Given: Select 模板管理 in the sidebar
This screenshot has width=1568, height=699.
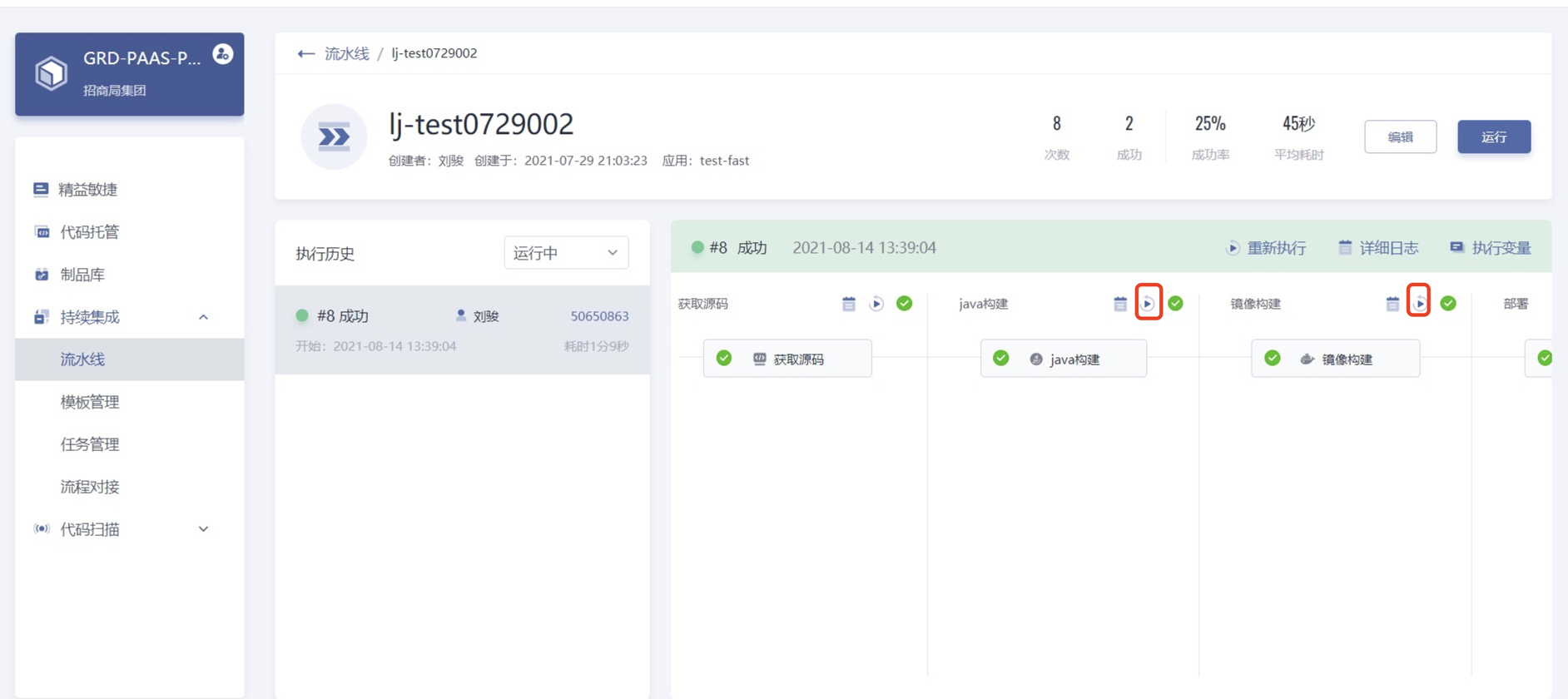Looking at the screenshot, I should (90, 402).
